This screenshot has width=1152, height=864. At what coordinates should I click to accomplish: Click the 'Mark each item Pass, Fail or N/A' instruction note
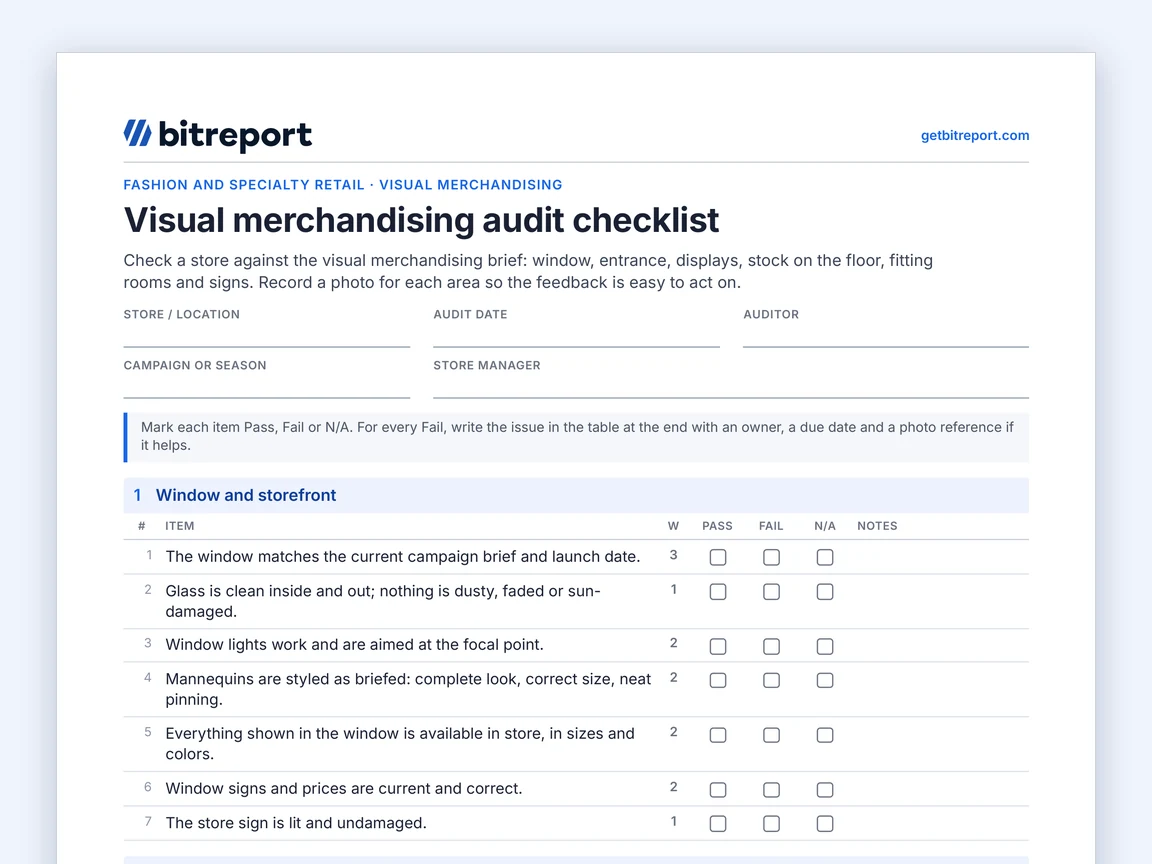coord(576,436)
